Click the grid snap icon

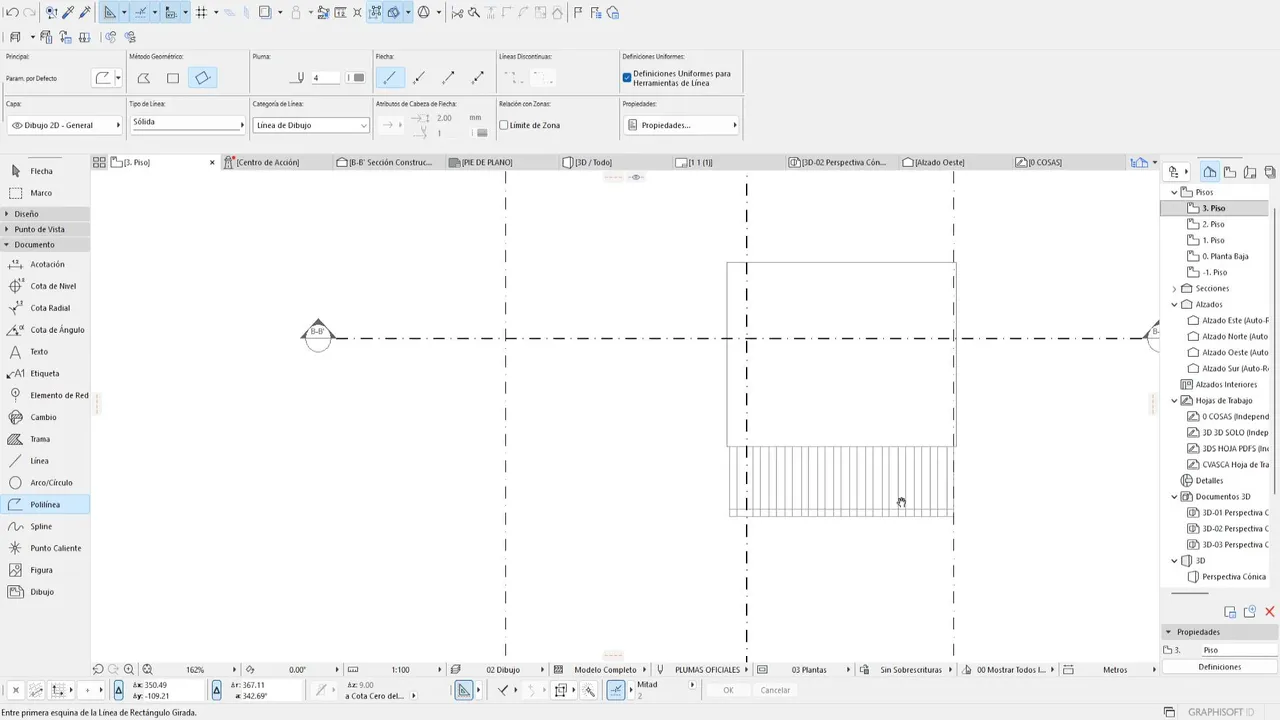(x=201, y=13)
